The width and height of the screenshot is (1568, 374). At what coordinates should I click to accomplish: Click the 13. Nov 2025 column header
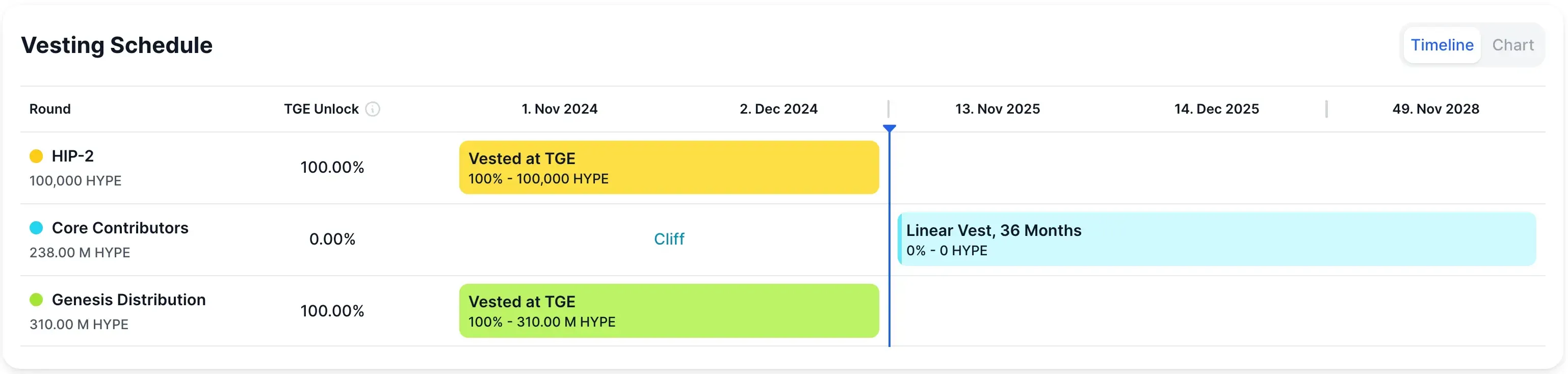point(997,109)
